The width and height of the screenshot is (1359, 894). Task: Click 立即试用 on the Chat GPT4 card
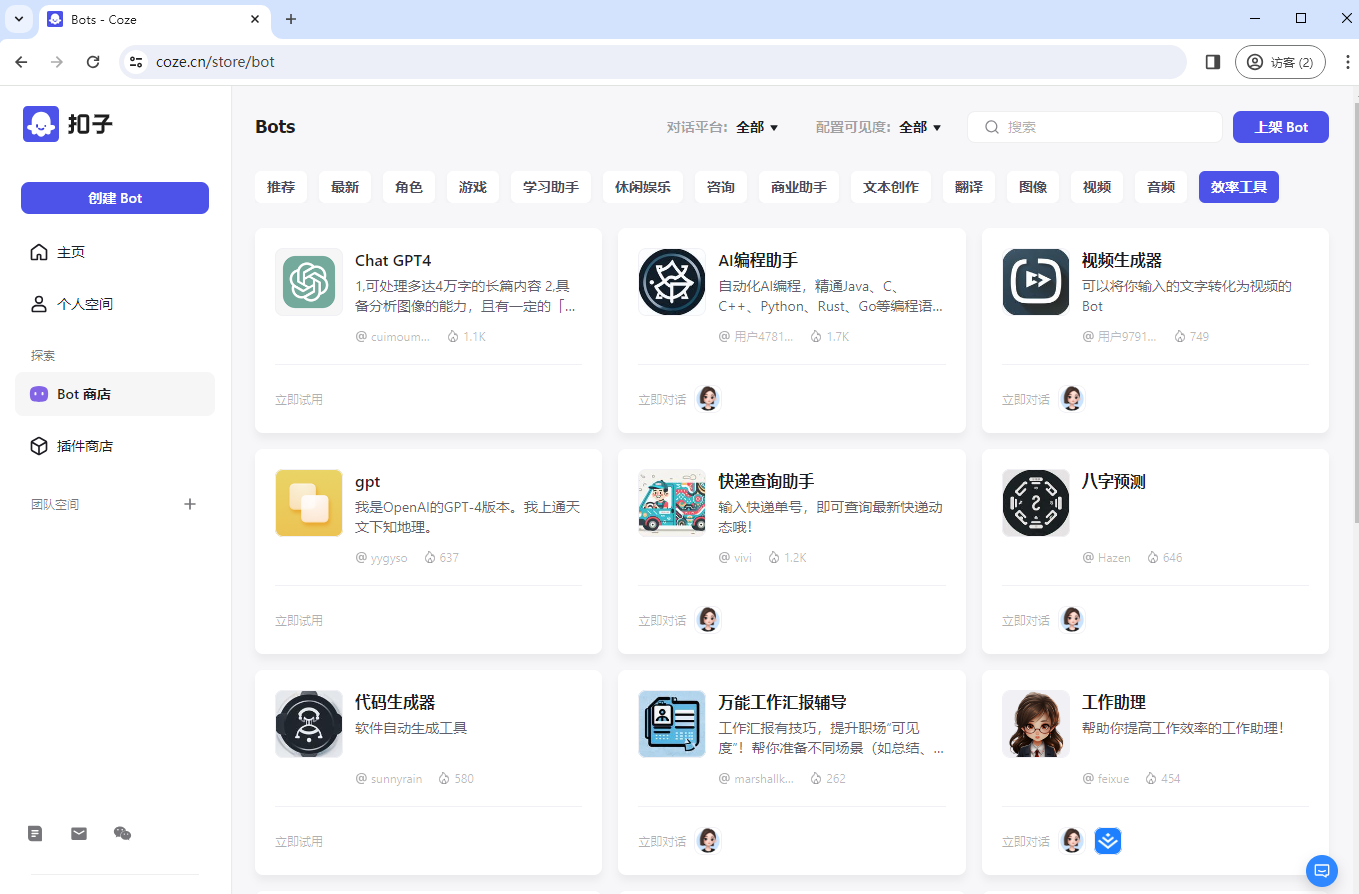tap(299, 399)
